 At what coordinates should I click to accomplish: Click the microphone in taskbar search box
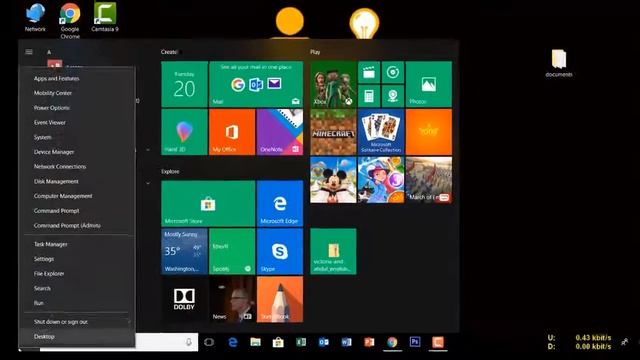coord(189,342)
